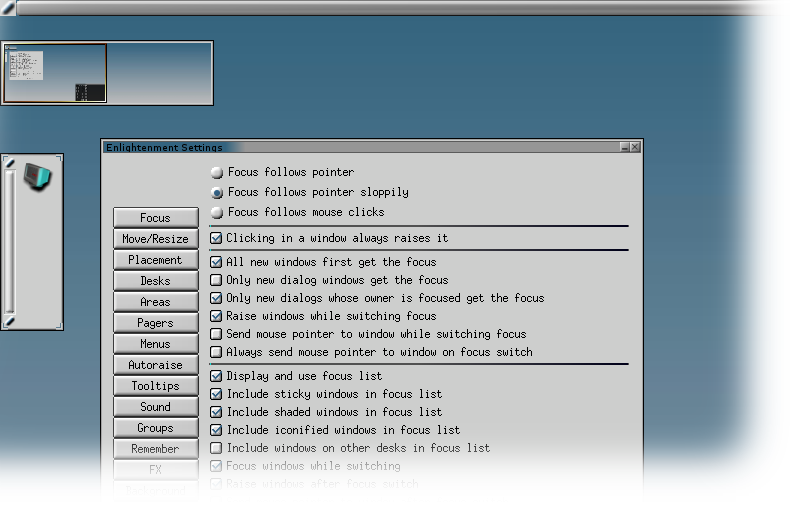This screenshot has width=800, height=525.
Task: Open the Focus settings page
Action: 156,218
